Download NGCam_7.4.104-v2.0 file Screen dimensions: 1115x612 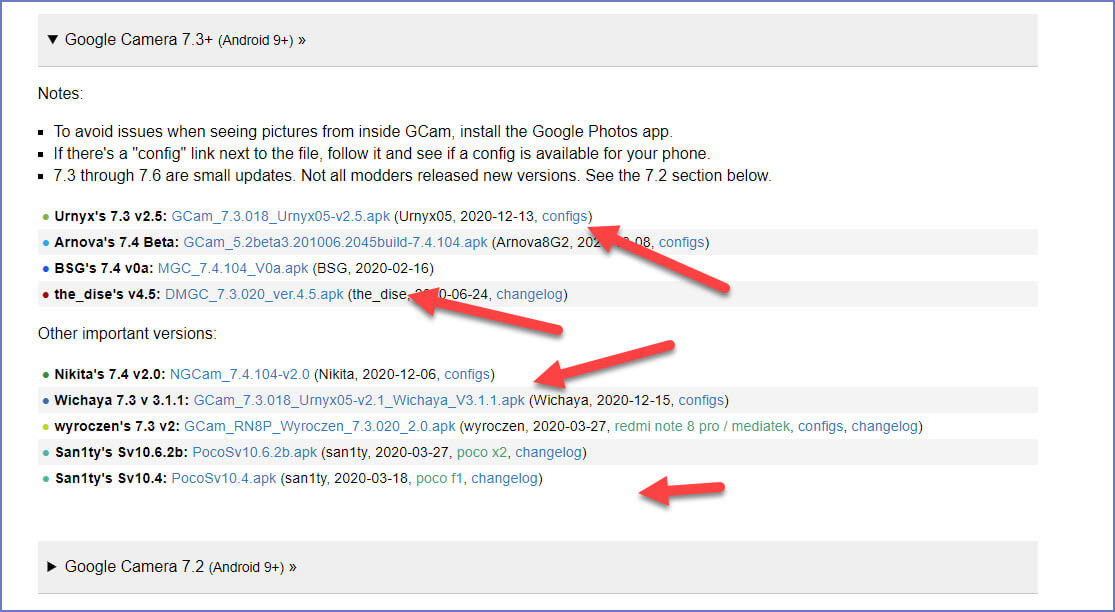(x=240, y=374)
